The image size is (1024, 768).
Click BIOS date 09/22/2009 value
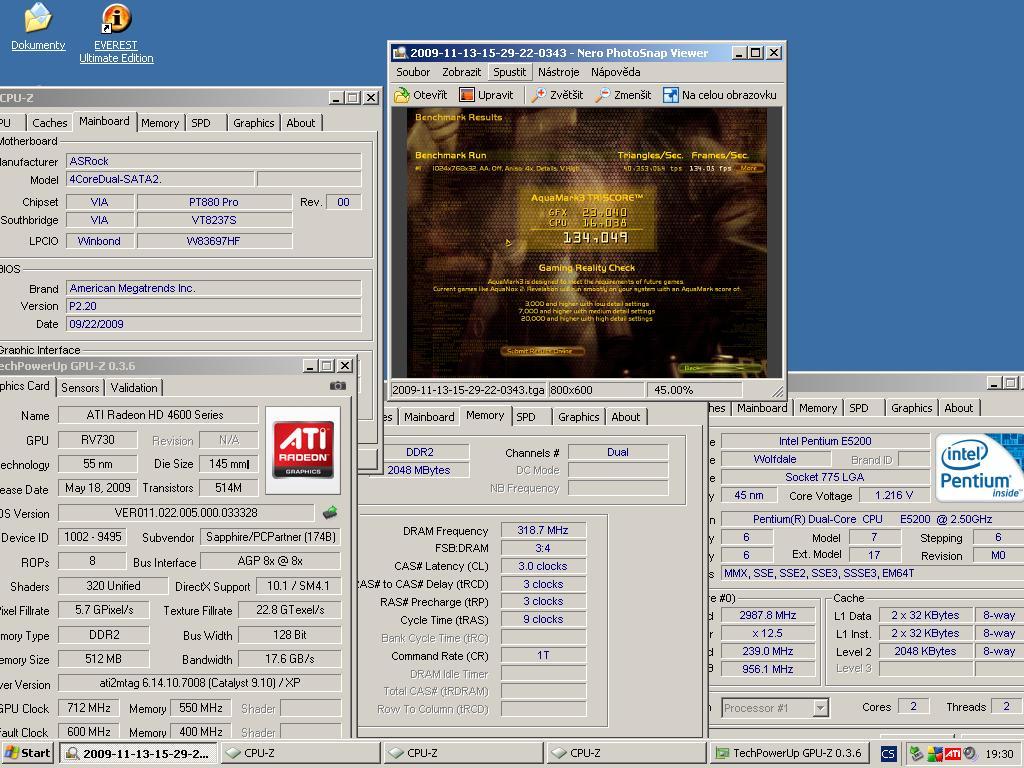pos(214,324)
